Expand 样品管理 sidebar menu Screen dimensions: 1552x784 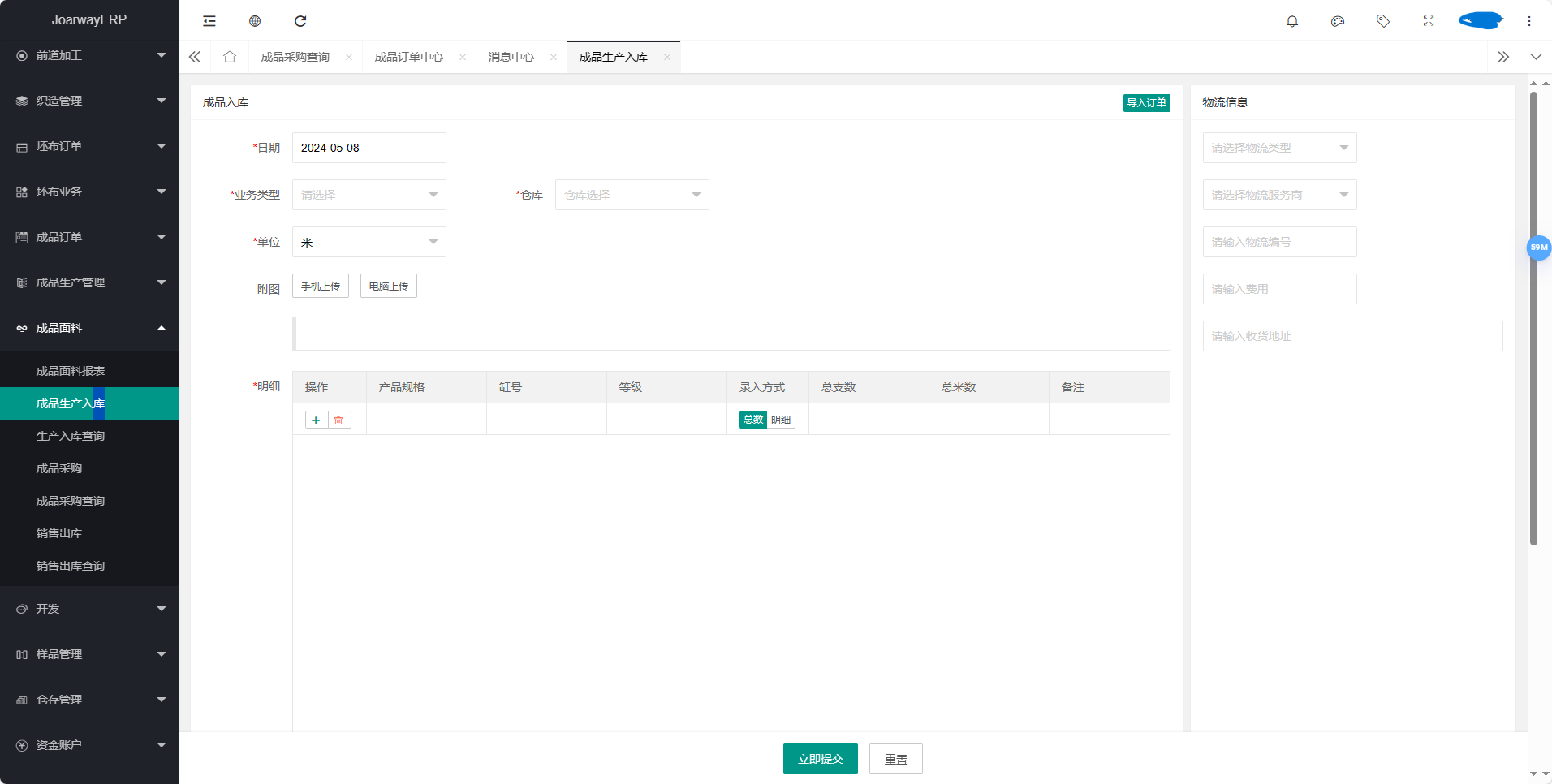click(89, 654)
